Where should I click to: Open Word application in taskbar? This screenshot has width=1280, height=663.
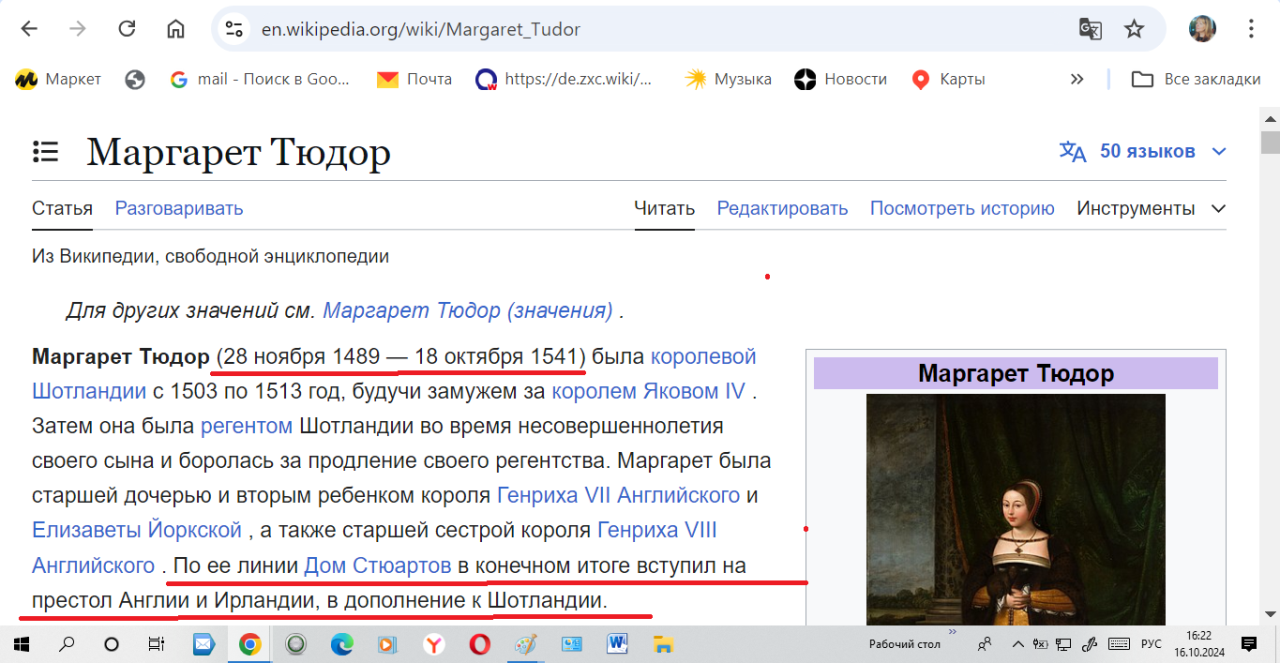point(617,644)
